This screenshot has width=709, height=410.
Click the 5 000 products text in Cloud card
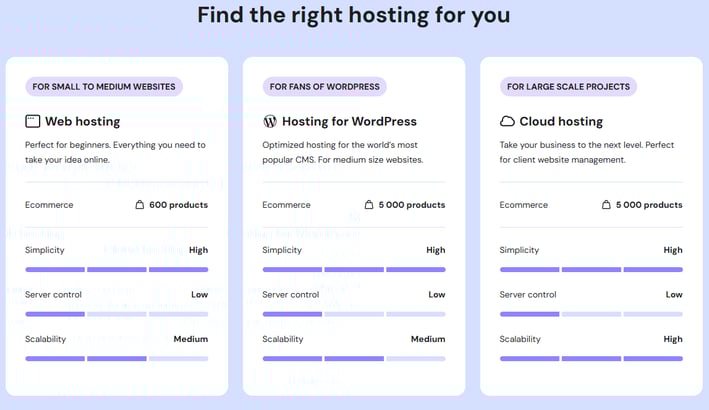(x=649, y=205)
